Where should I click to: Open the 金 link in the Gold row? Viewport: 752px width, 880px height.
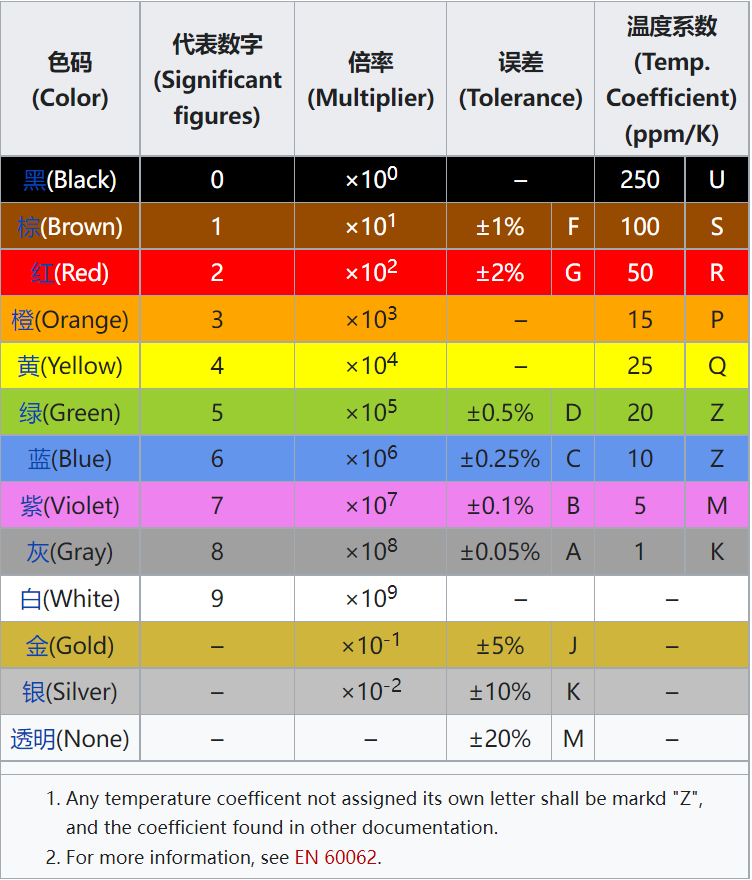(37, 646)
